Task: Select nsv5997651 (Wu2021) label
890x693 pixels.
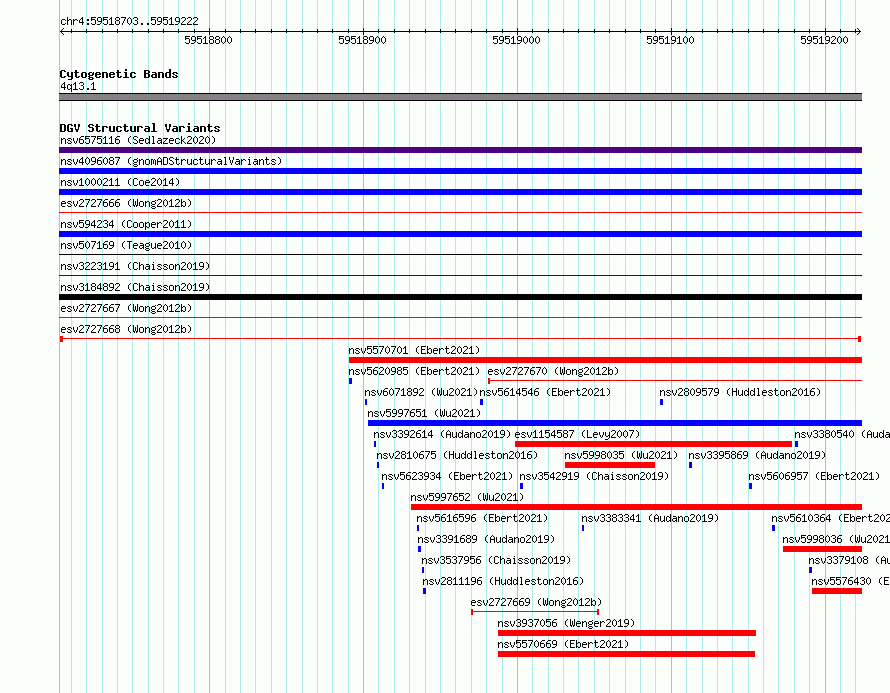Action: 424,413
